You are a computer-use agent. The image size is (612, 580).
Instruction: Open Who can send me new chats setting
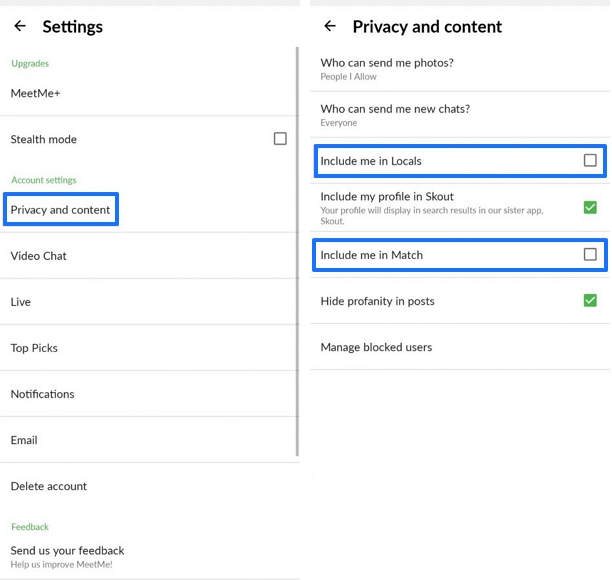tap(460, 115)
